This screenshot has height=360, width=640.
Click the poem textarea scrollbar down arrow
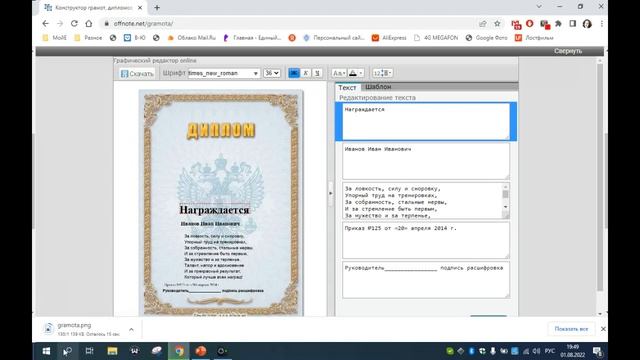(506, 207)
